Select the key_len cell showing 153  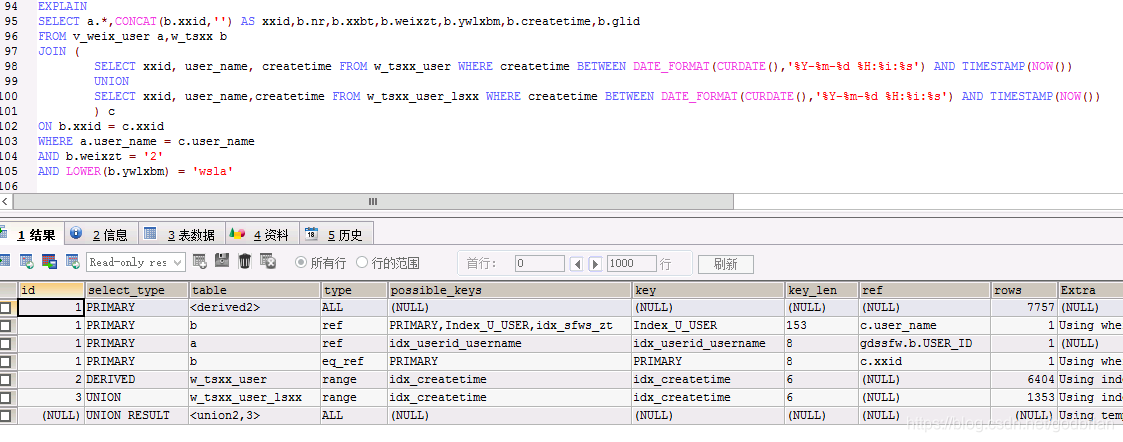[x=821, y=325]
